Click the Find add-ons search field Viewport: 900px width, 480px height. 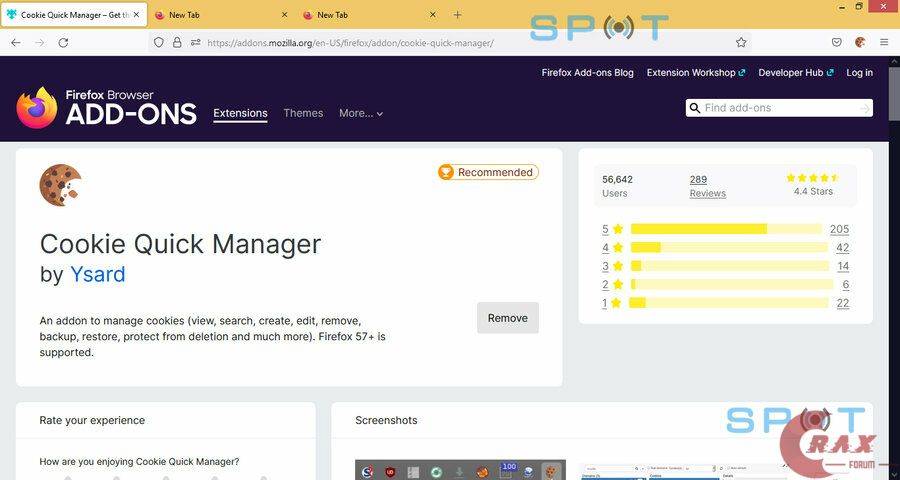[x=779, y=108]
